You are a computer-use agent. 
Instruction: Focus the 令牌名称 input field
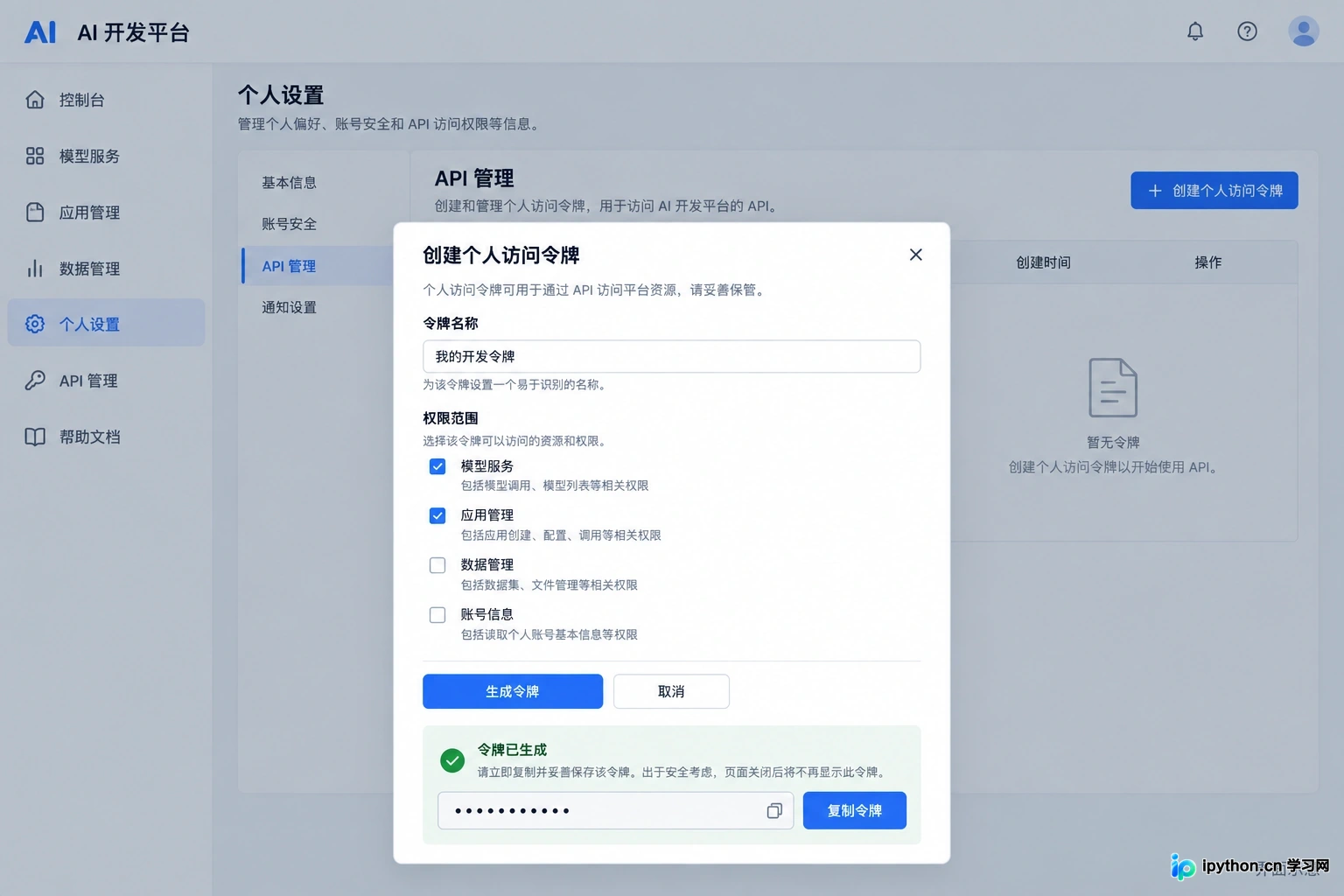671,356
